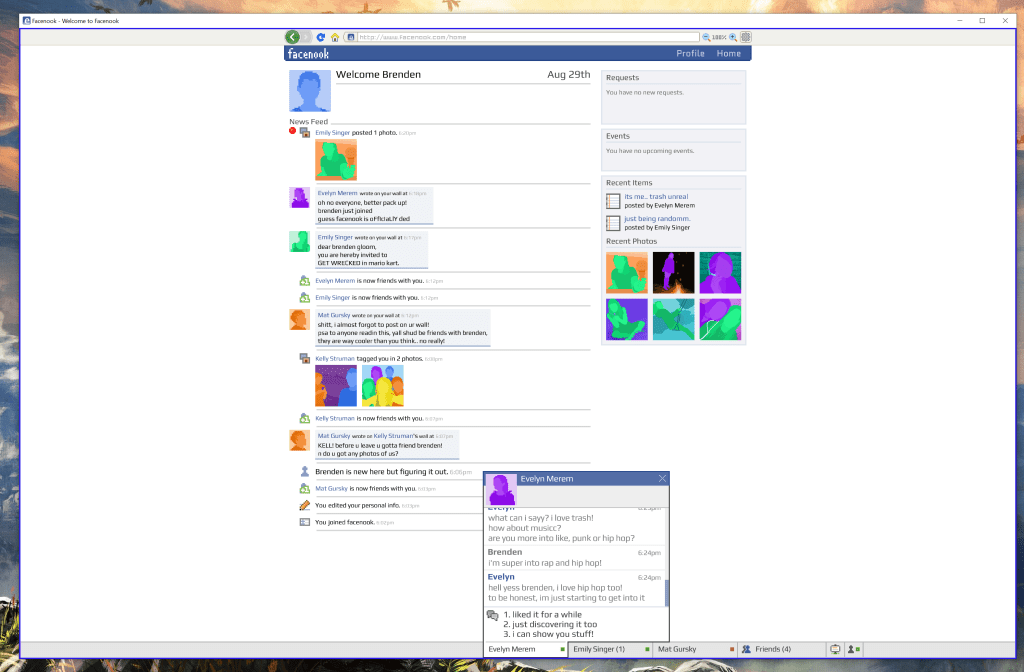Open "its me.. trash unreal" recent item
This screenshot has width=1024, height=672.
[656, 196]
